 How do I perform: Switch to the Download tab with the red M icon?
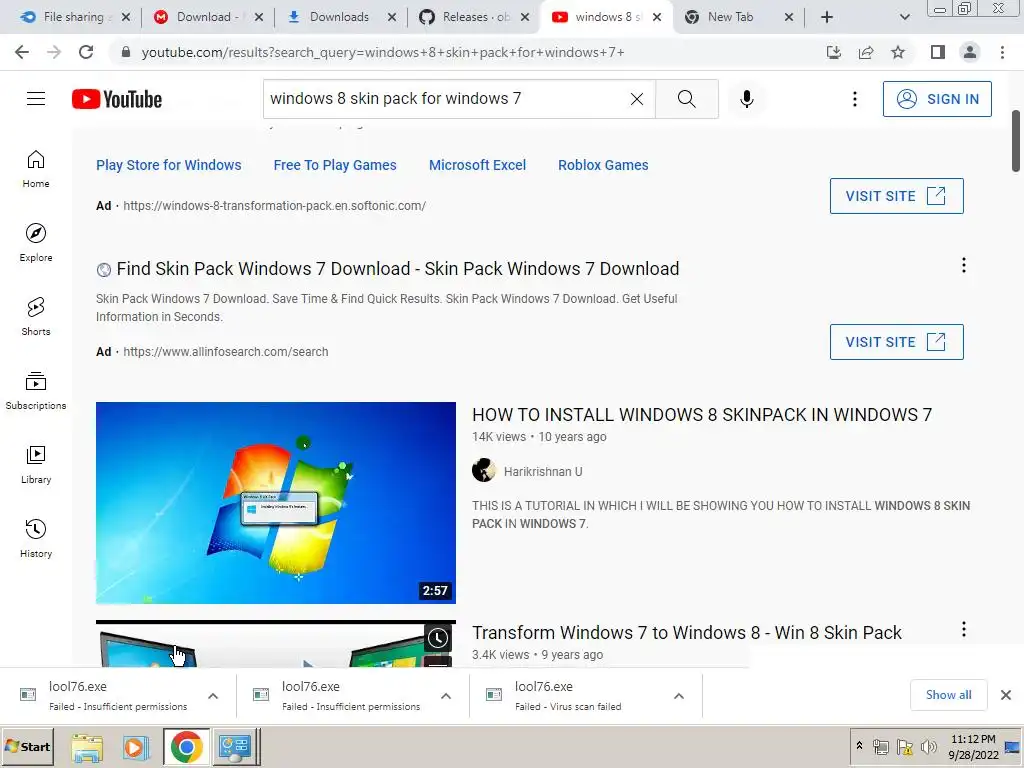(207, 17)
